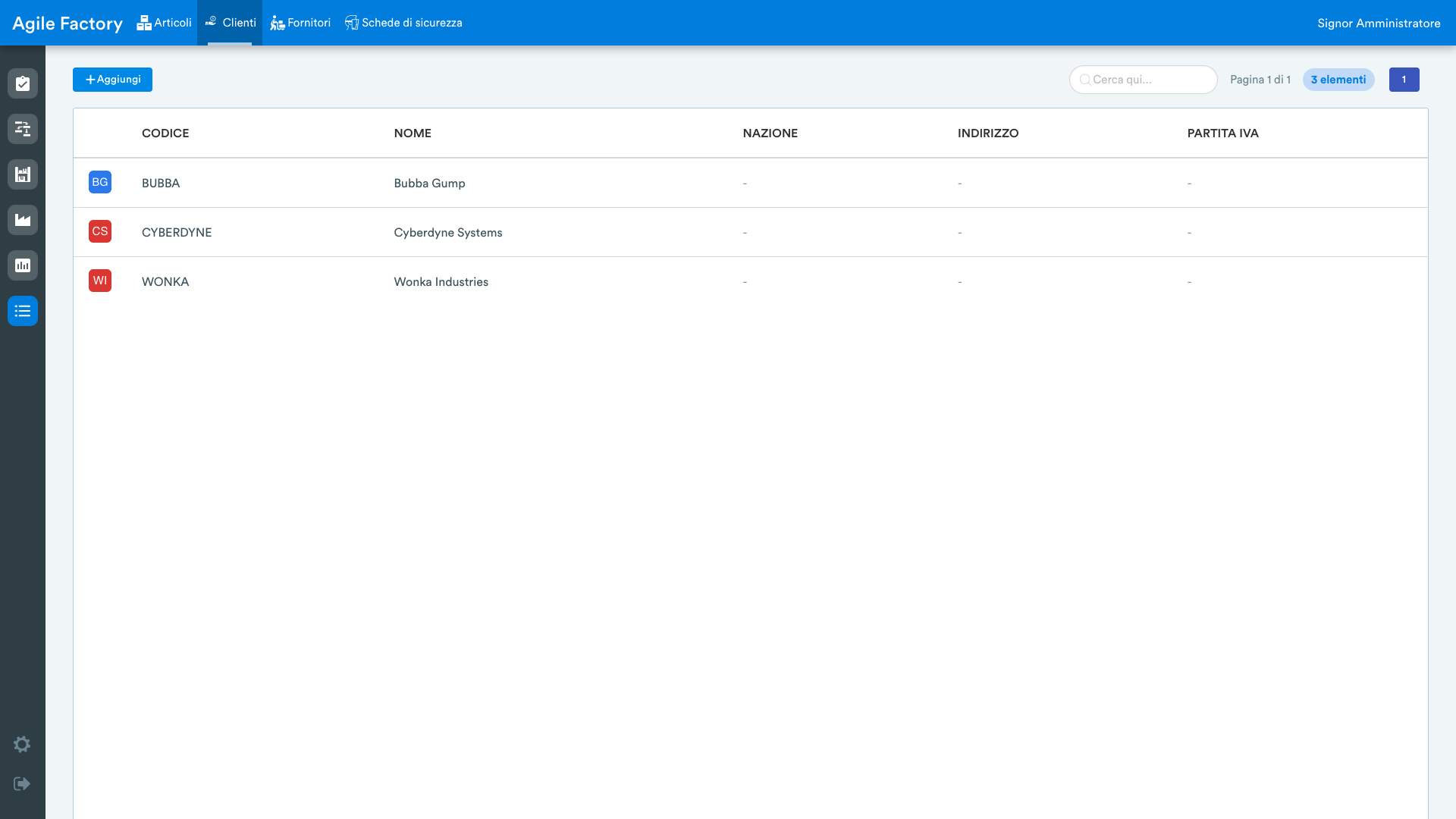Click the Agile Factory logo title
1456x819 pixels.
[67, 24]
